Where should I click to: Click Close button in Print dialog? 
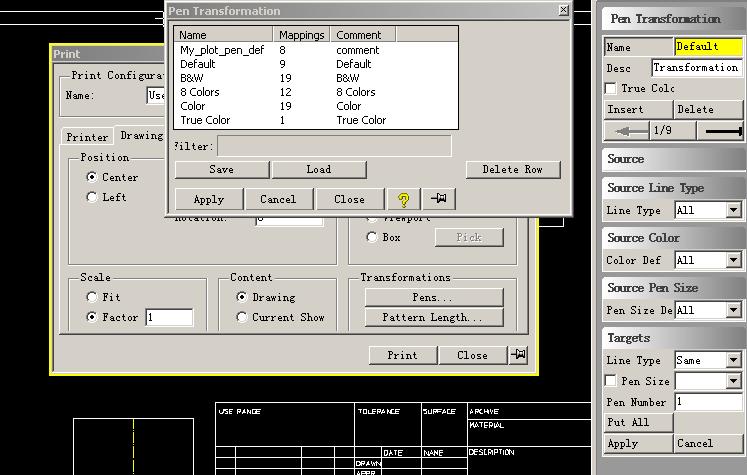click(x=473, y=355)
